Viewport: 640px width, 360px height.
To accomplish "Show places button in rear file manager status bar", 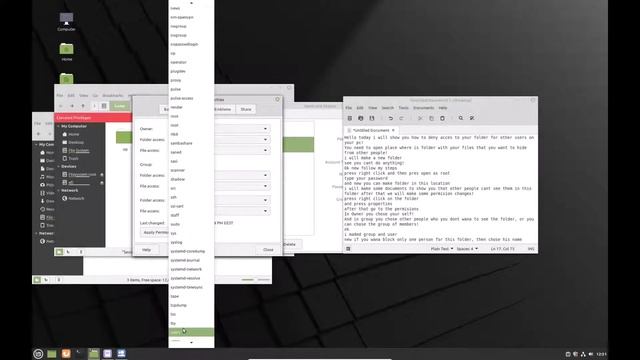I will [37, 280].
